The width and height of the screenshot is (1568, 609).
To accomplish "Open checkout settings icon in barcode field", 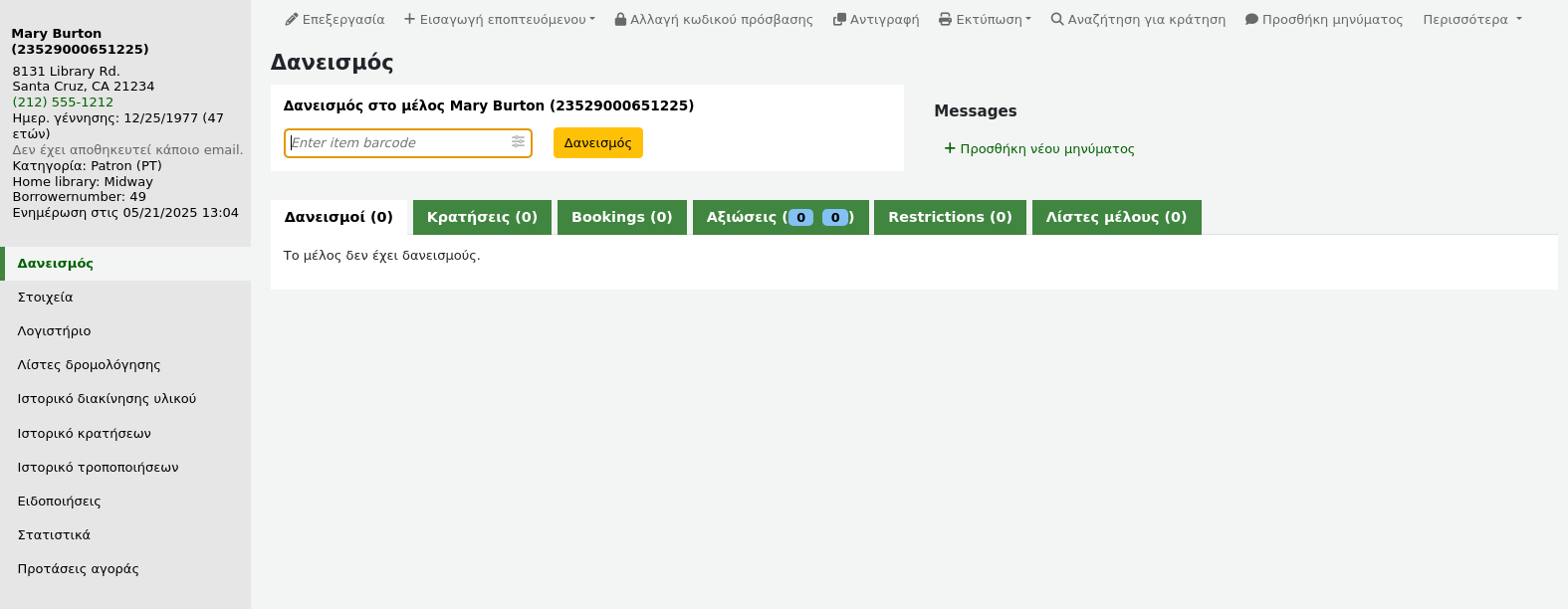I will coord(518,142).
